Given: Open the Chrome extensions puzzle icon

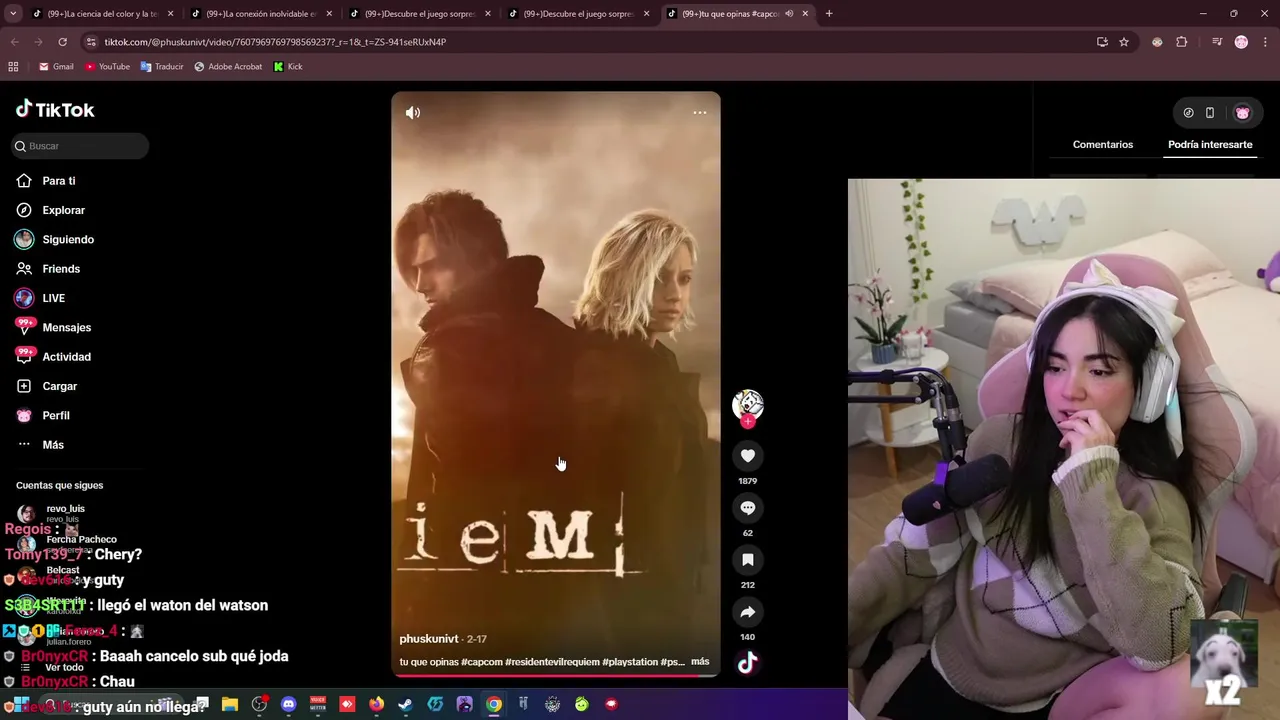Looking at the screenshot, I should [1182, 42].
